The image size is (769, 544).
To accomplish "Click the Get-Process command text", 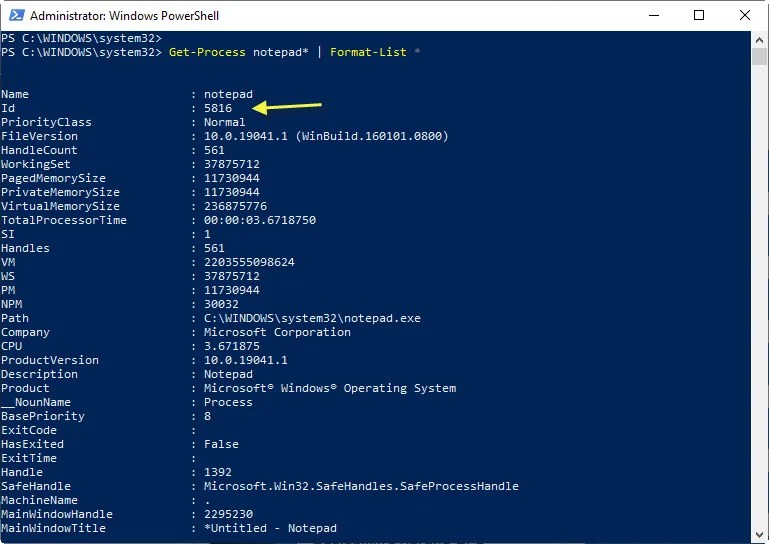I will tap(207, 52).
